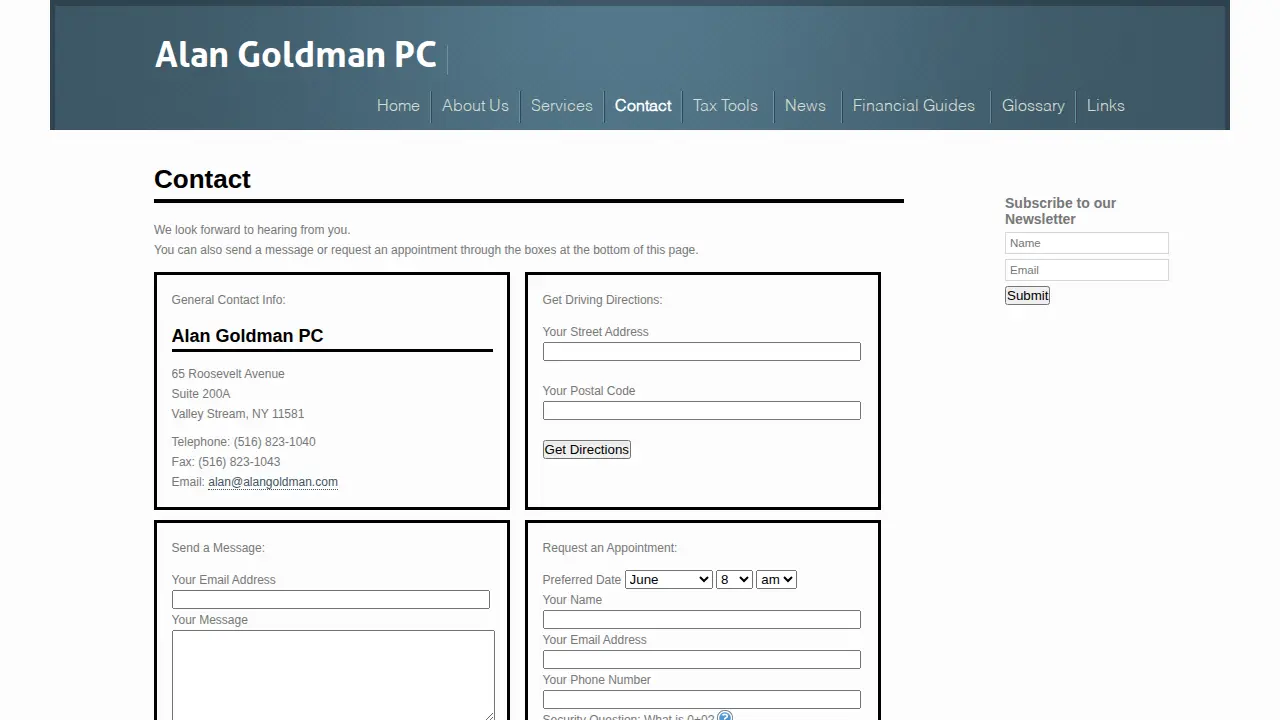The width and height of the screenshot is (1280, 720).
Task: Click the security question help icon
Action: tap(725, 716)
